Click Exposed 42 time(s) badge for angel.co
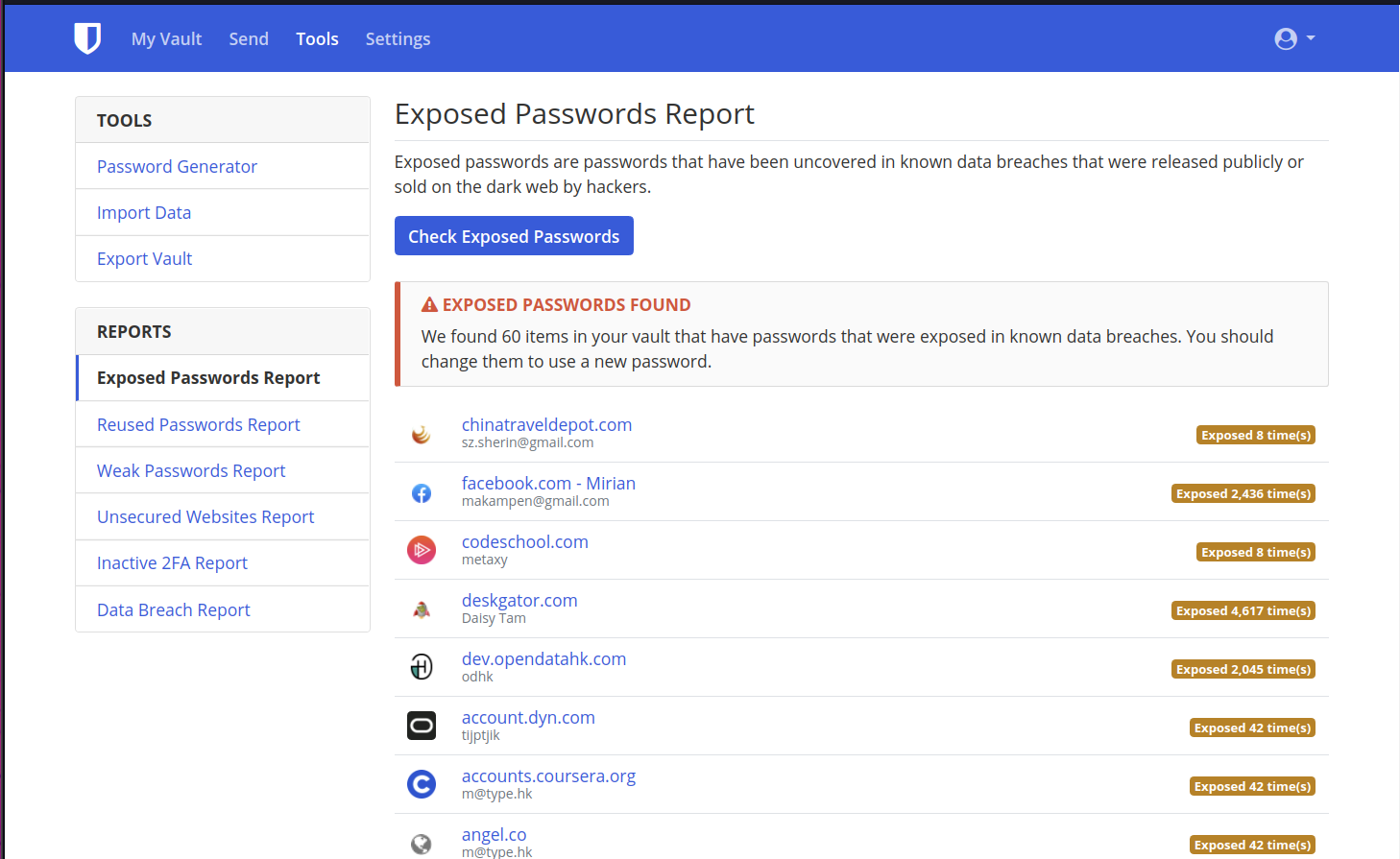 click(x=1252, y=845)
